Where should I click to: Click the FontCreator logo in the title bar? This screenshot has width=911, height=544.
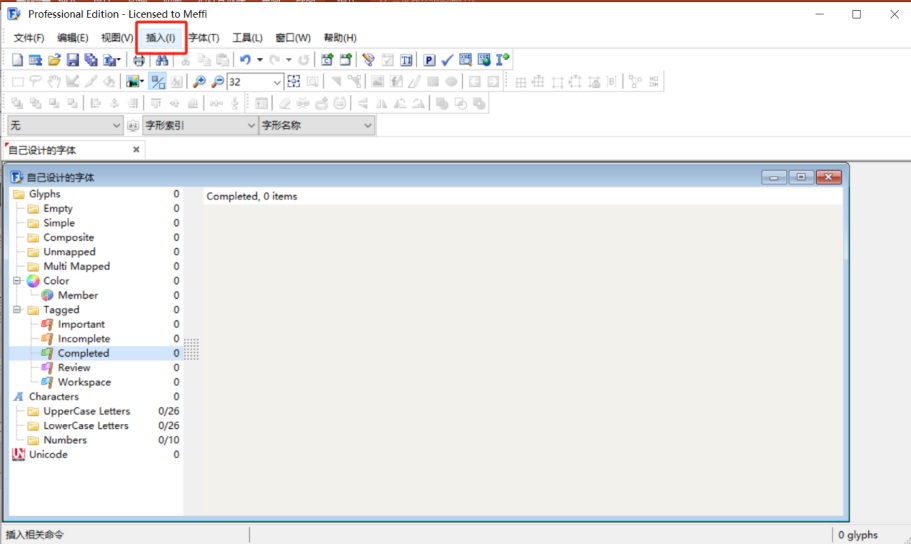[x=14, y=13]
